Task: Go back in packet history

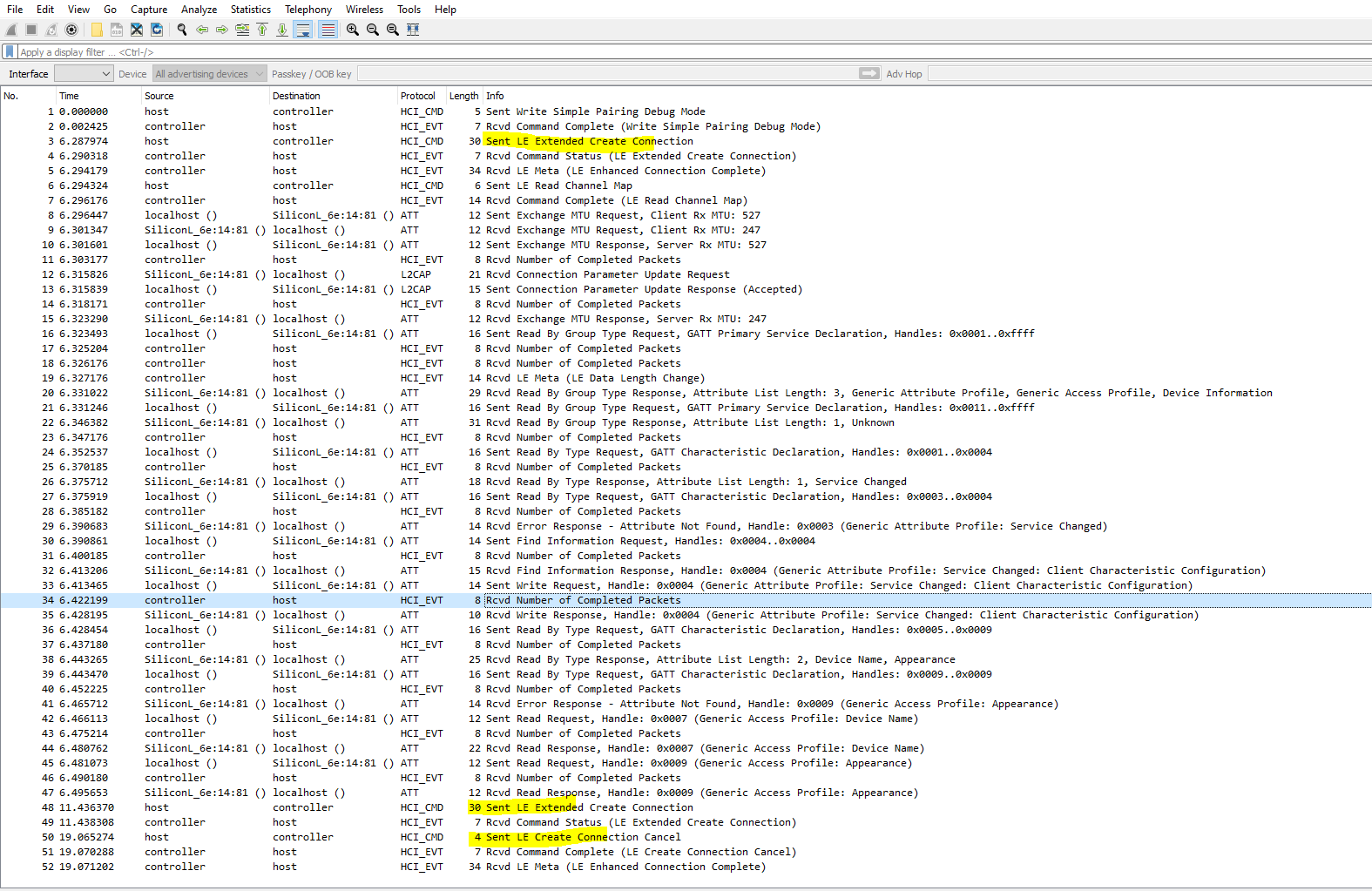Action: (202, 30)
